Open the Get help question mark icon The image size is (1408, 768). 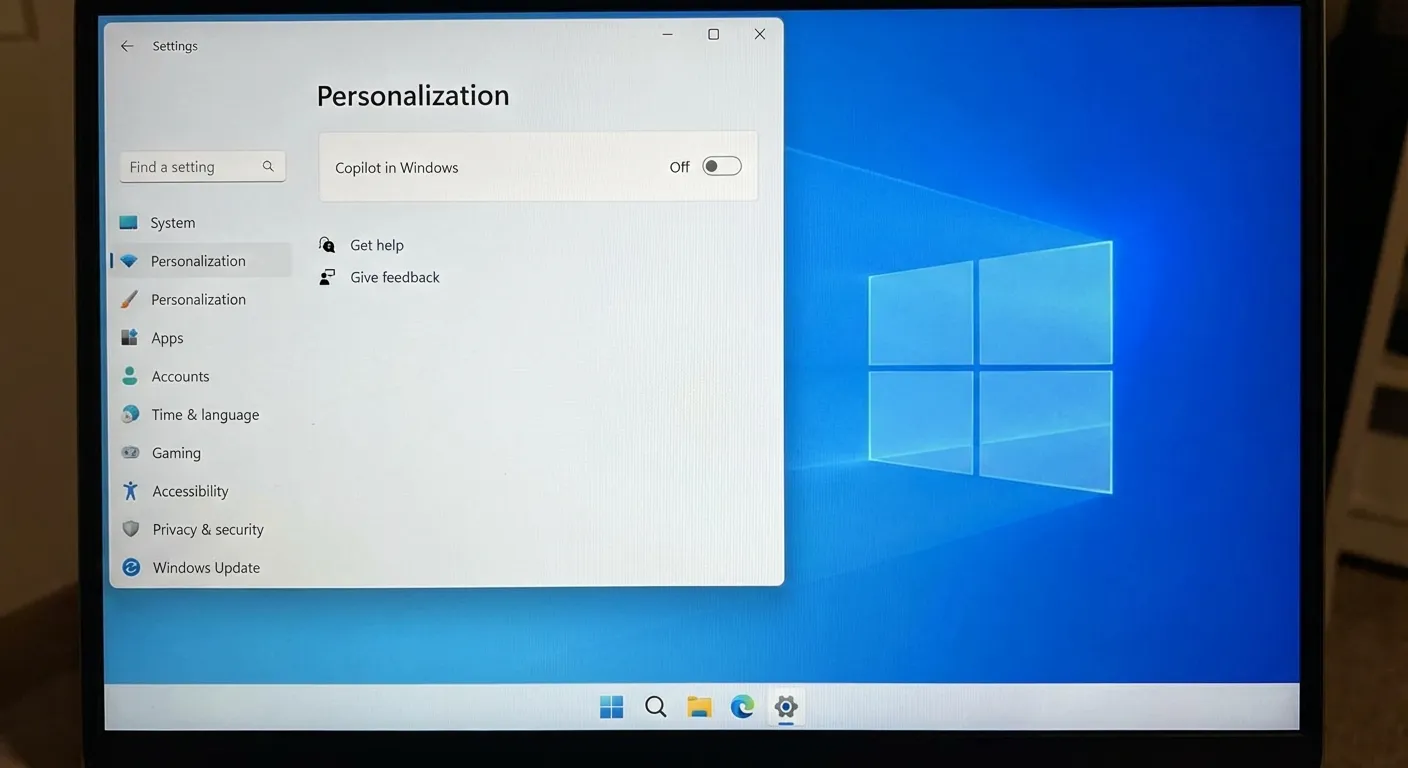tap(326, 244)
